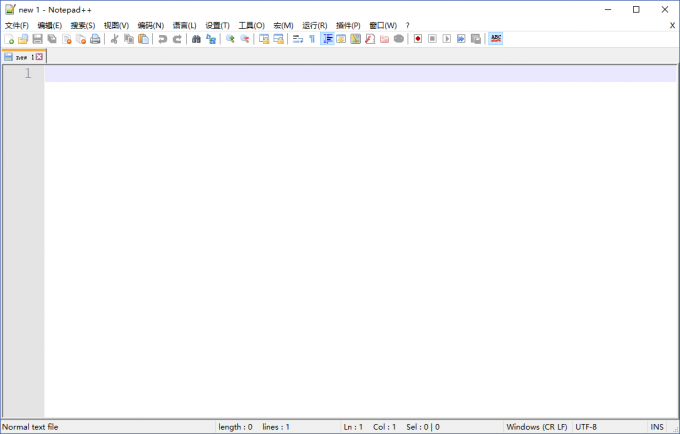680x434 pixels.
Task: Click the UTF-8 encoding status entry
Action: point(586,427)
